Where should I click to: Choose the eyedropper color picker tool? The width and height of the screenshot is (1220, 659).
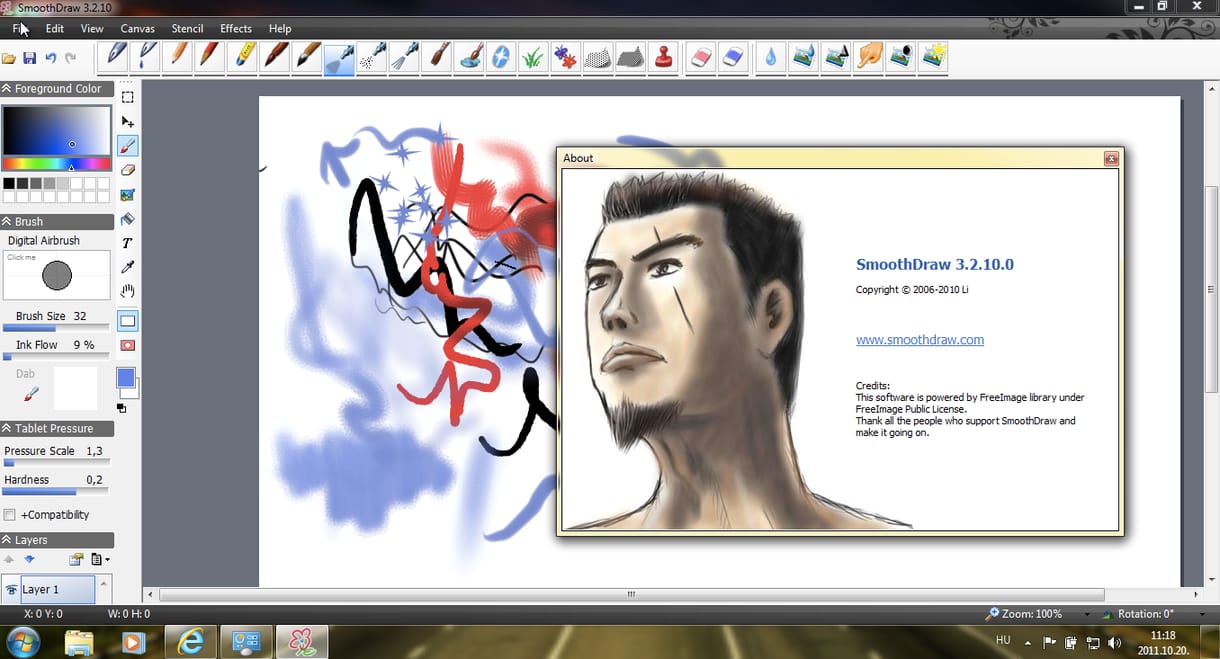pyautogui.click(x=128, y=267)
